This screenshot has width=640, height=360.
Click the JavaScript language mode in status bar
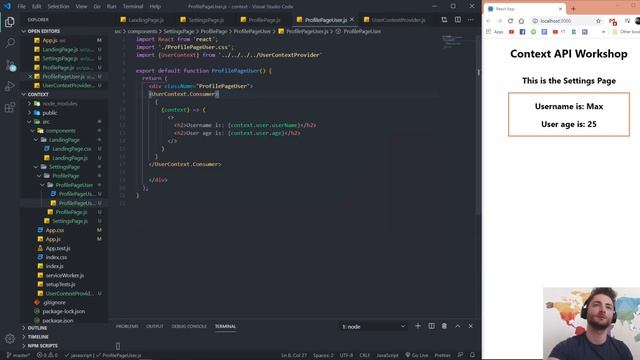click(x=387, y=355)
